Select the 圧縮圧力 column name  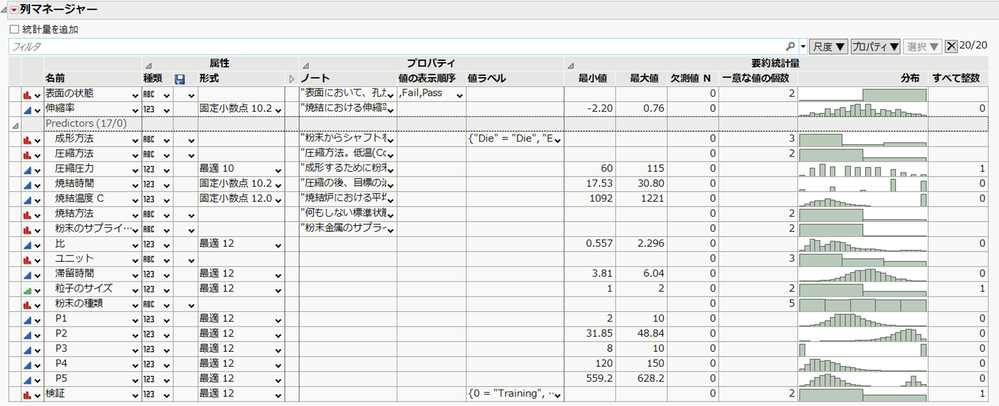click(x=74, y=170)
